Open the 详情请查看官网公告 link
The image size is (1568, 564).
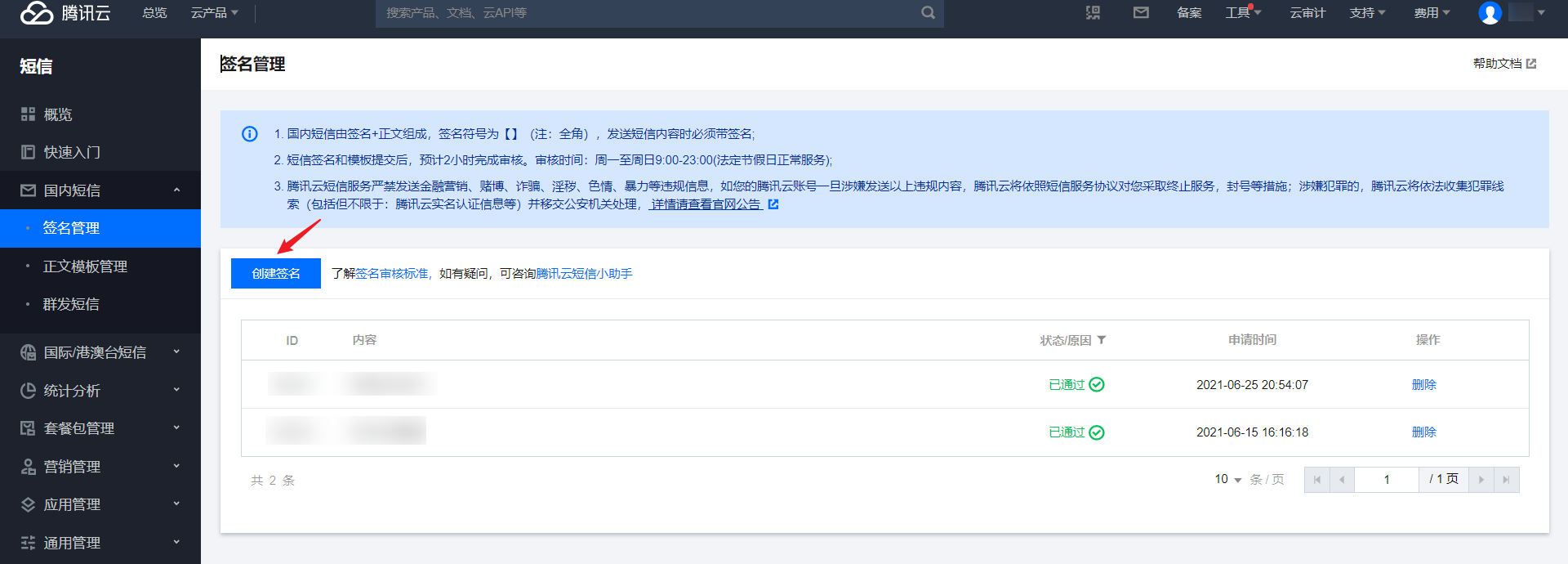(x=706, y=204)
